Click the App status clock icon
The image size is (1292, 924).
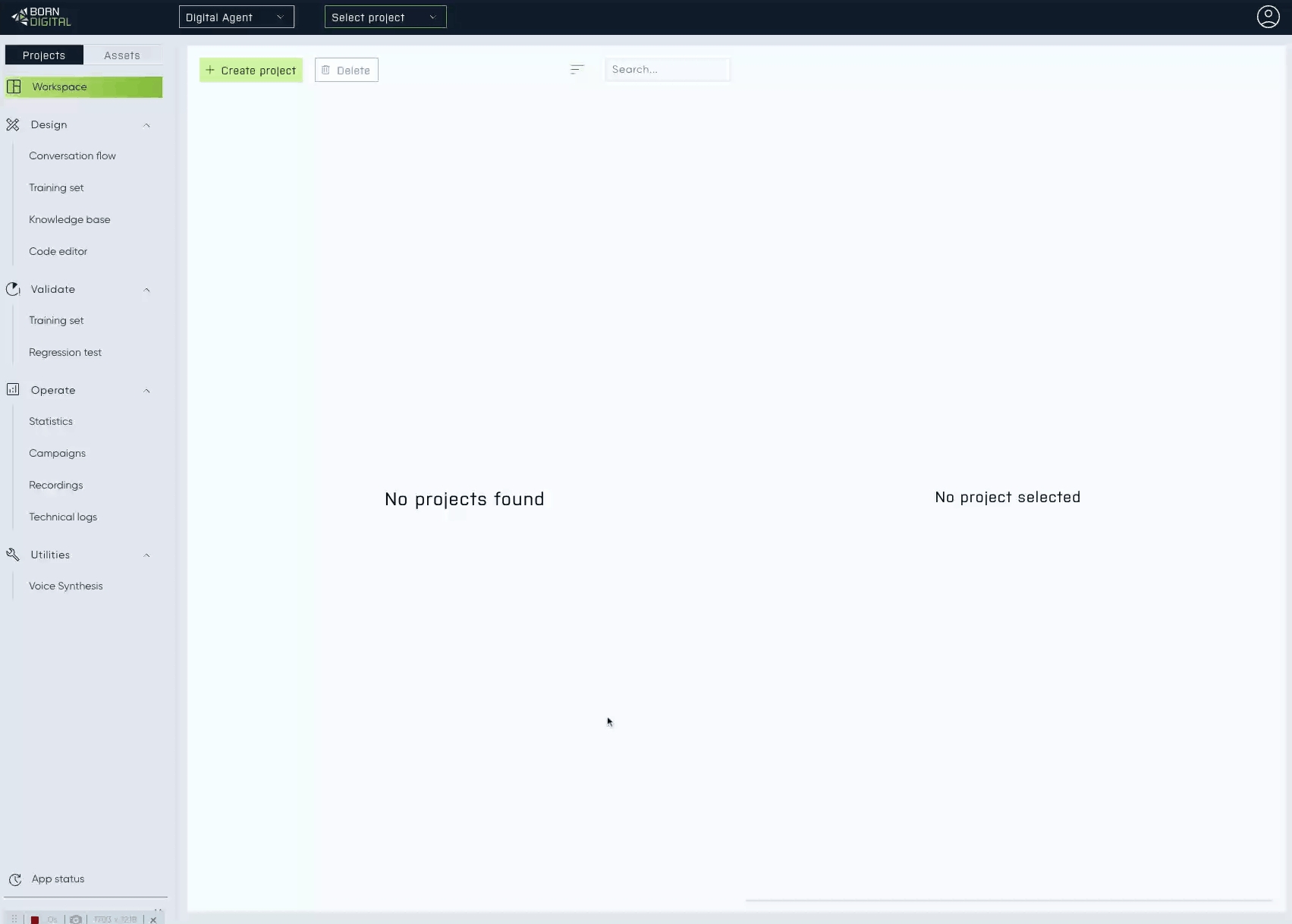(x=15, y=879)
